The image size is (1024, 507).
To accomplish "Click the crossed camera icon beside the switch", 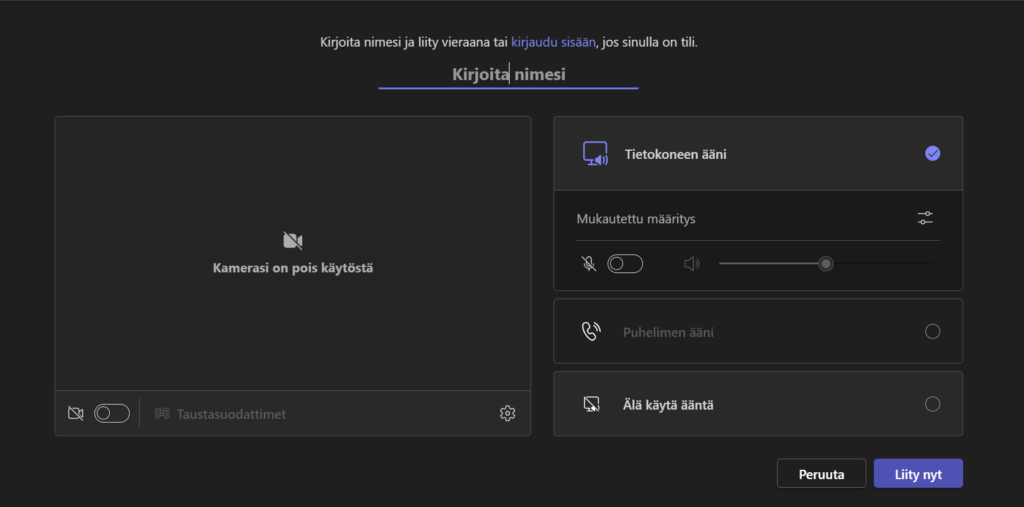I will [76, 414].
